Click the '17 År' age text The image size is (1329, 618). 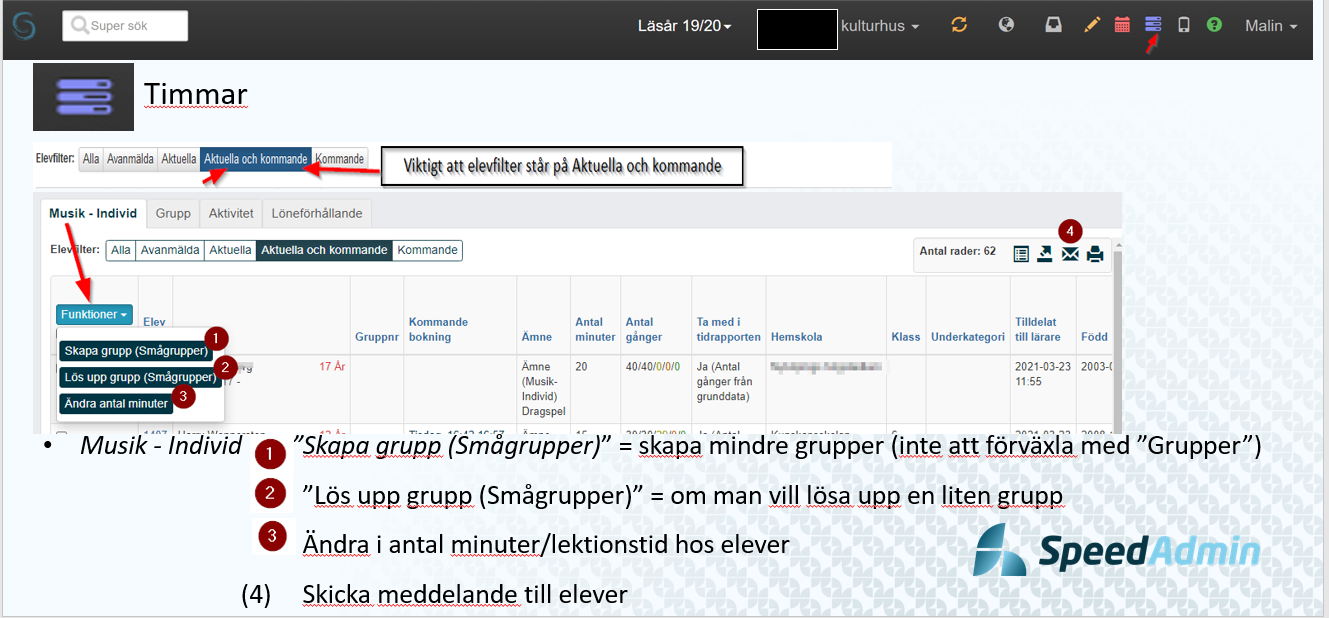tap(332, 367)
